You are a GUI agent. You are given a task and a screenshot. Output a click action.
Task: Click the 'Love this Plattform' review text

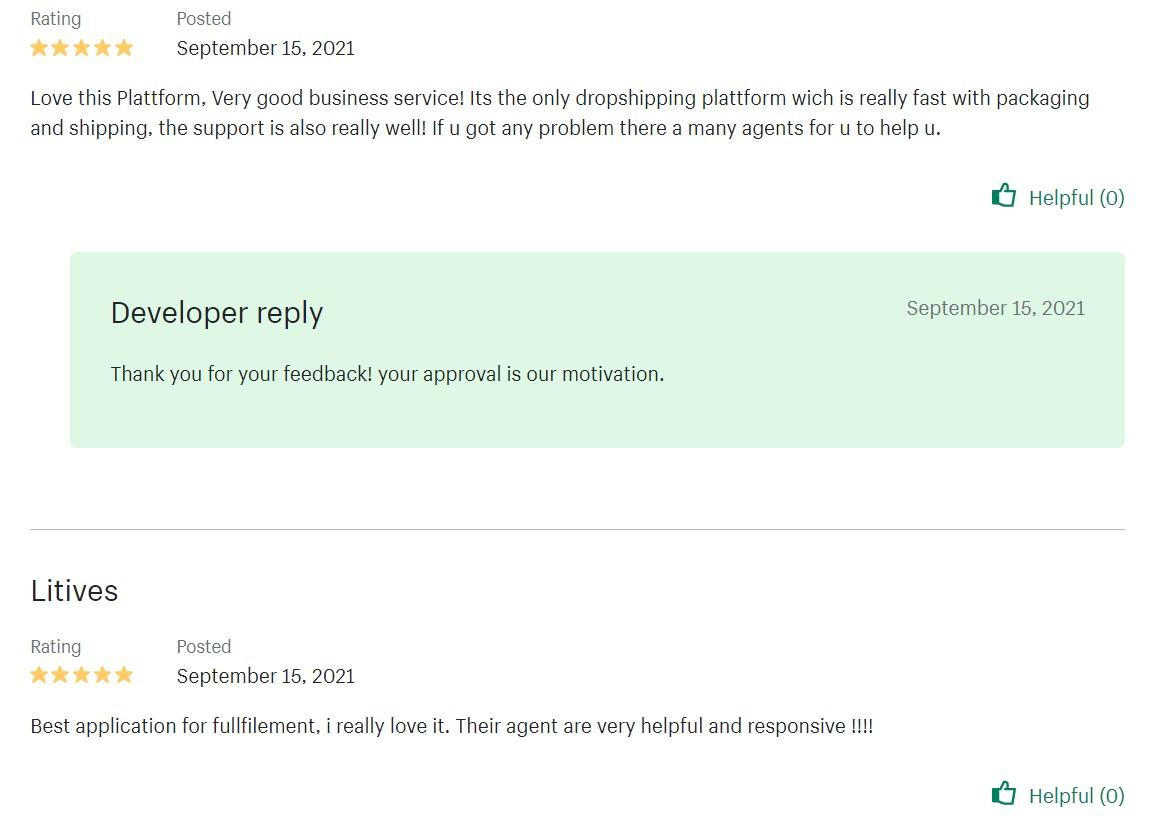(560, 112)
